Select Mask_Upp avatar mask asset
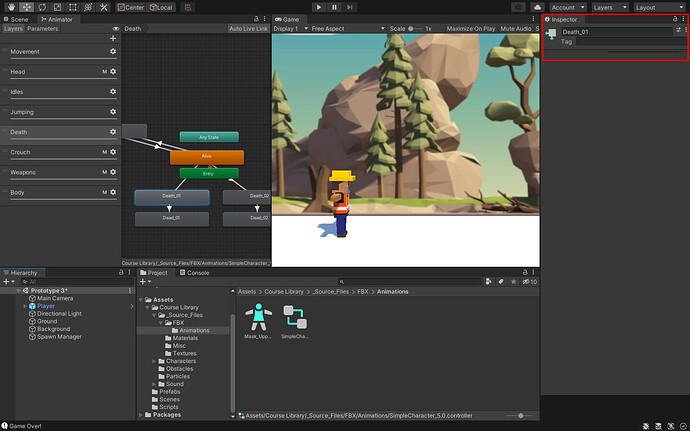This screenshot has width=690, height=431. click(258, 321)
